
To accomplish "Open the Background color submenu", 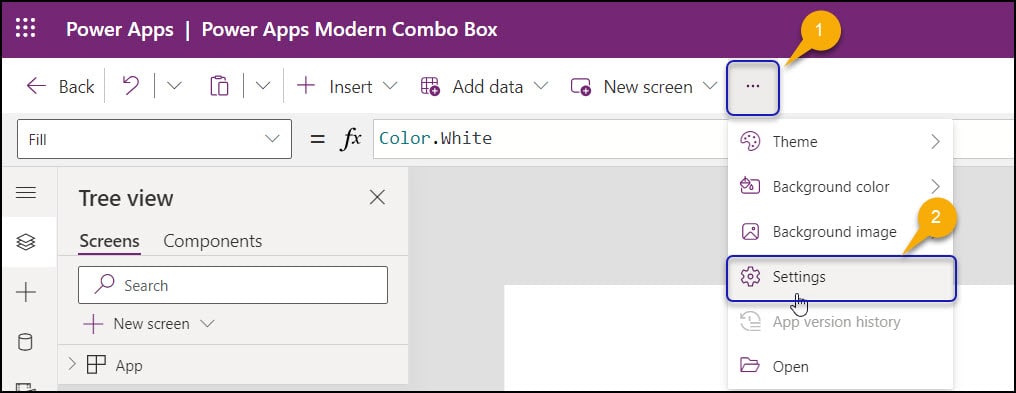I will (840, 187).
